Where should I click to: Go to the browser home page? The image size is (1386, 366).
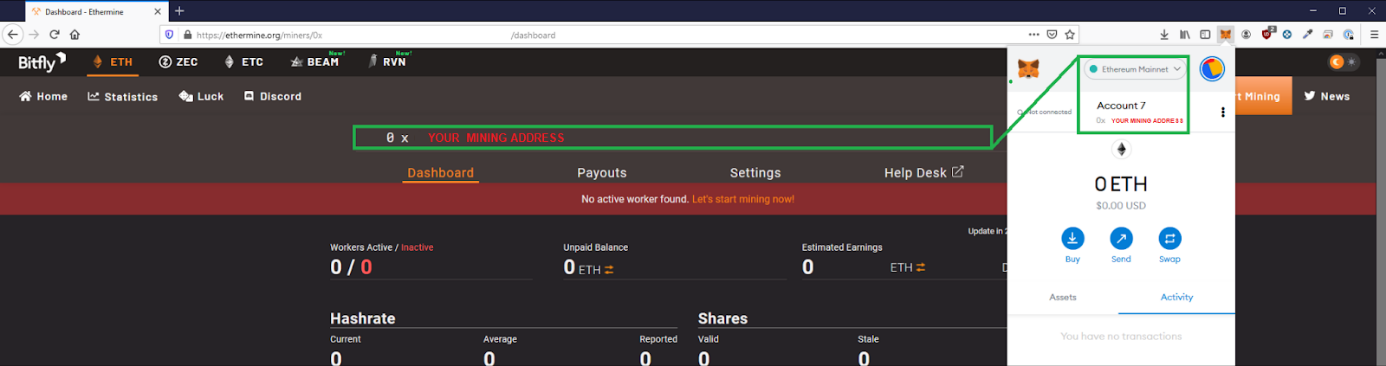pyautogui.click(x=74, y=34)
